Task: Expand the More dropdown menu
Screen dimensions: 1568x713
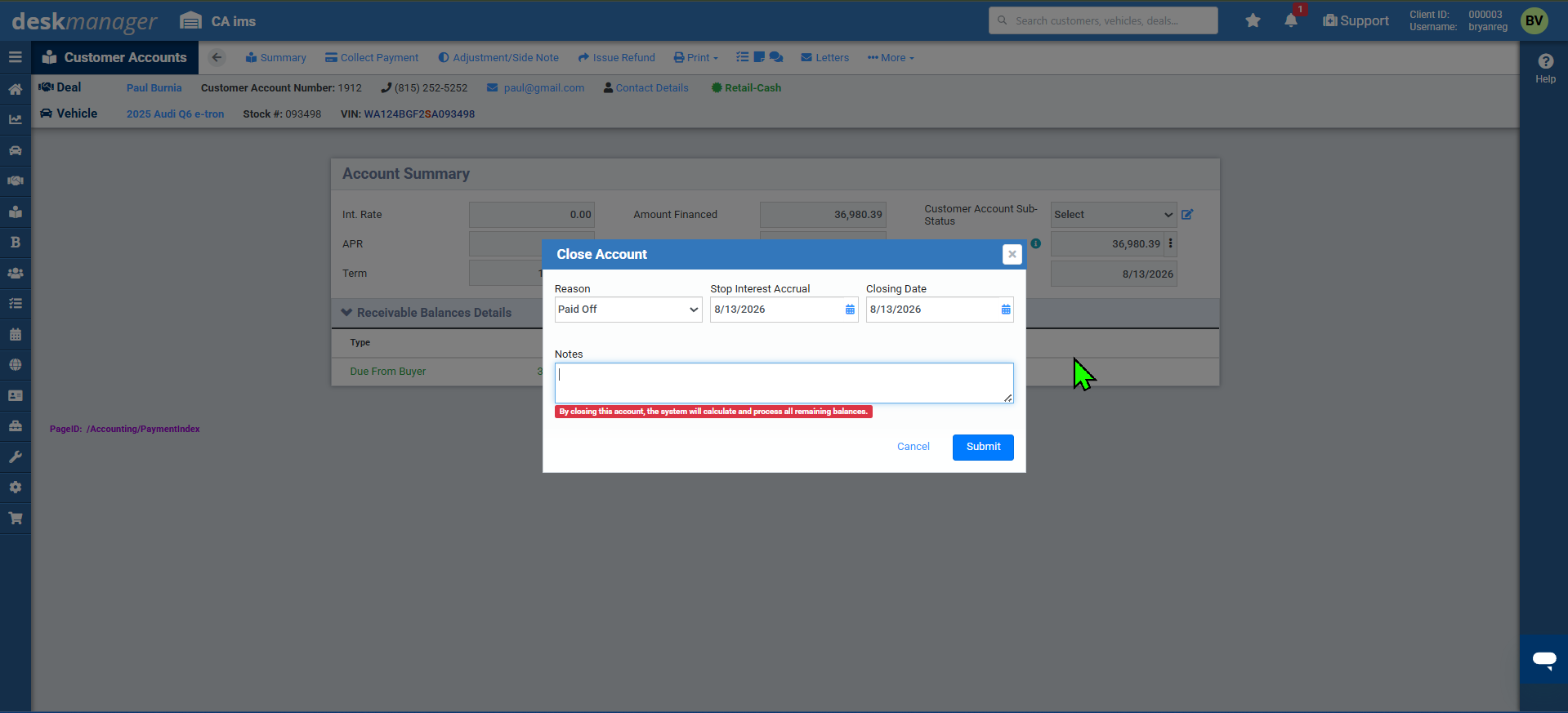Action: [x=891, y=57]
